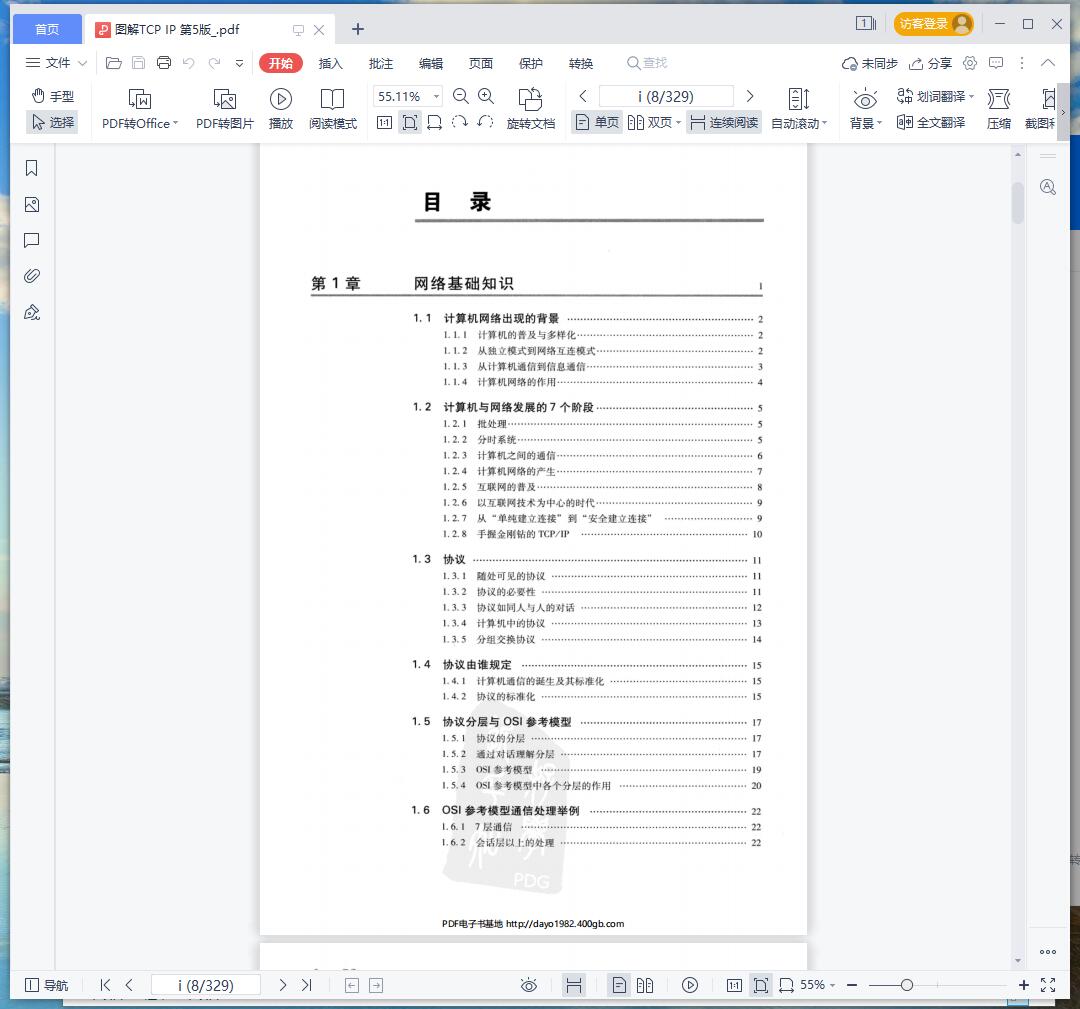Switch to 单页 single page view

(x=597, y=123)
